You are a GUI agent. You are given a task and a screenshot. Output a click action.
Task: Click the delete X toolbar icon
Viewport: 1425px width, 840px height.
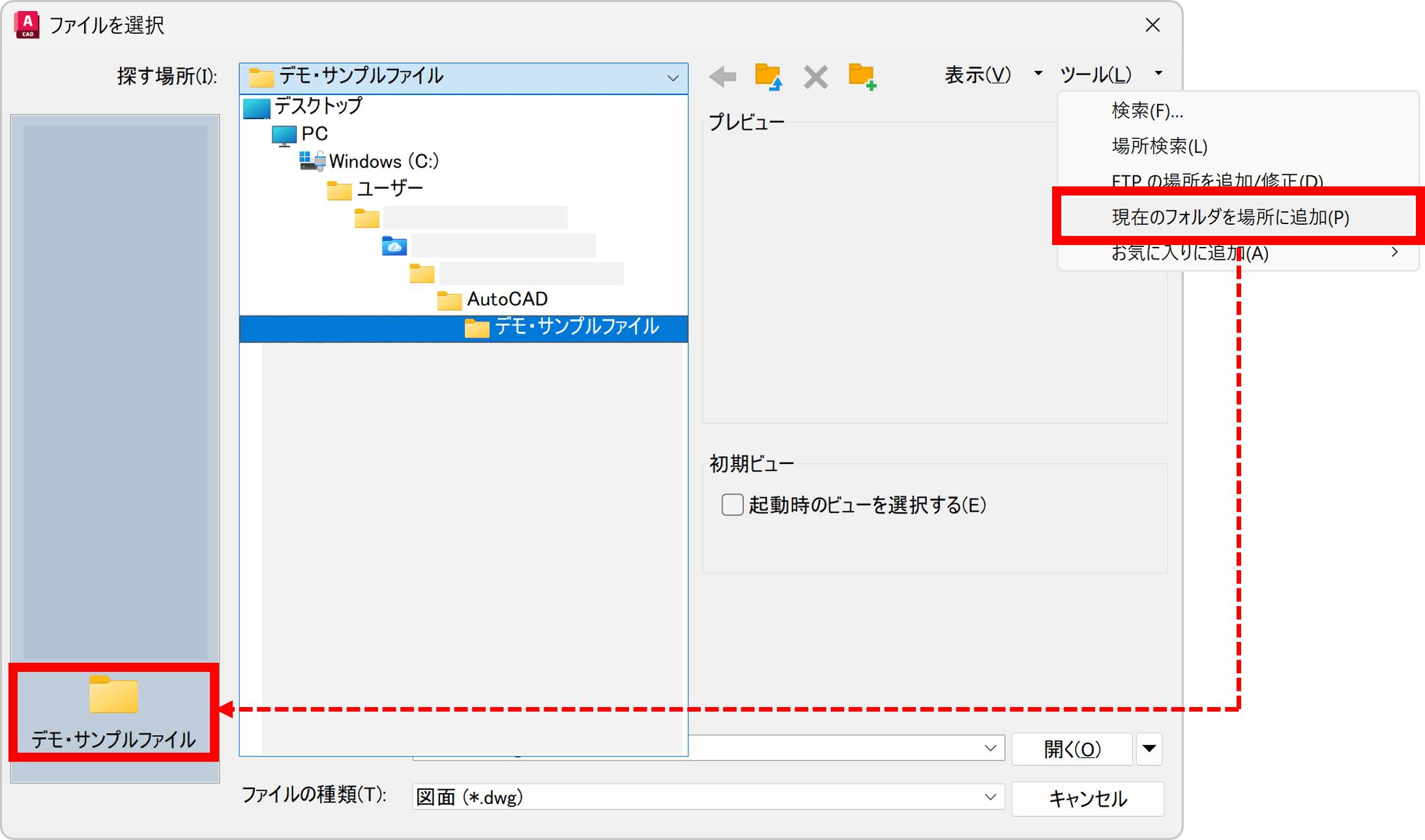pos(815,77)
